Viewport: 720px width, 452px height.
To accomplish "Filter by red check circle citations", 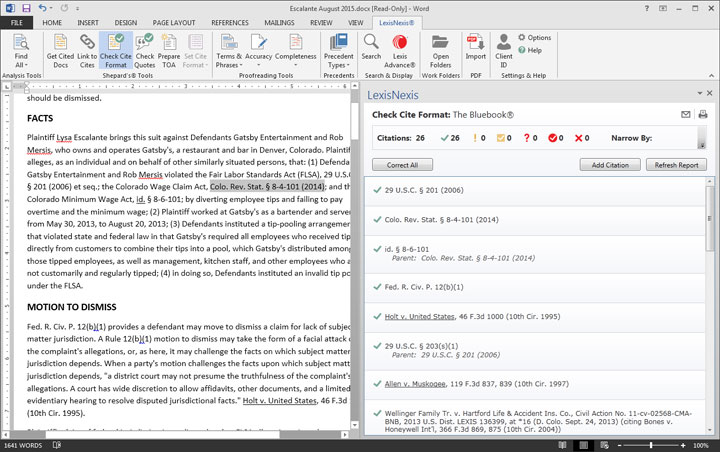I will coord(556,138).
